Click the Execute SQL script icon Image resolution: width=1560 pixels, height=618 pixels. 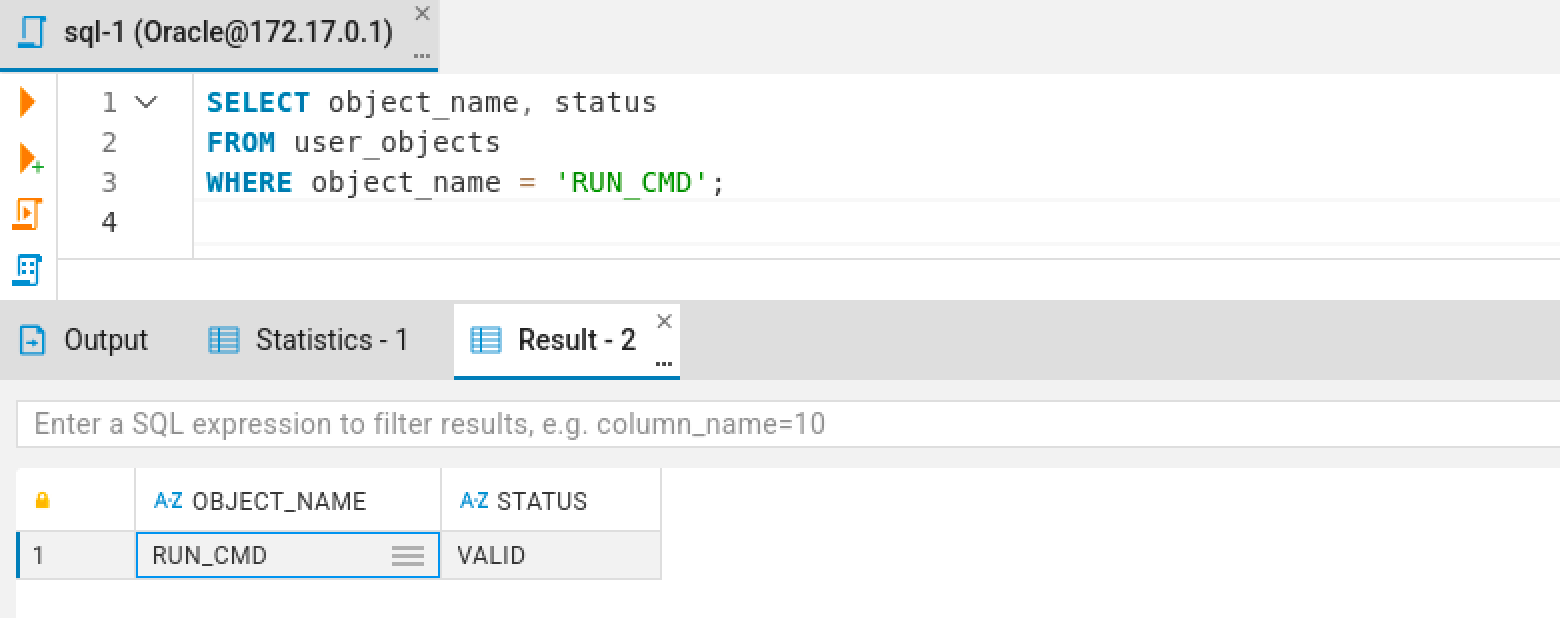pyautogui.click(x=27, y=213)
